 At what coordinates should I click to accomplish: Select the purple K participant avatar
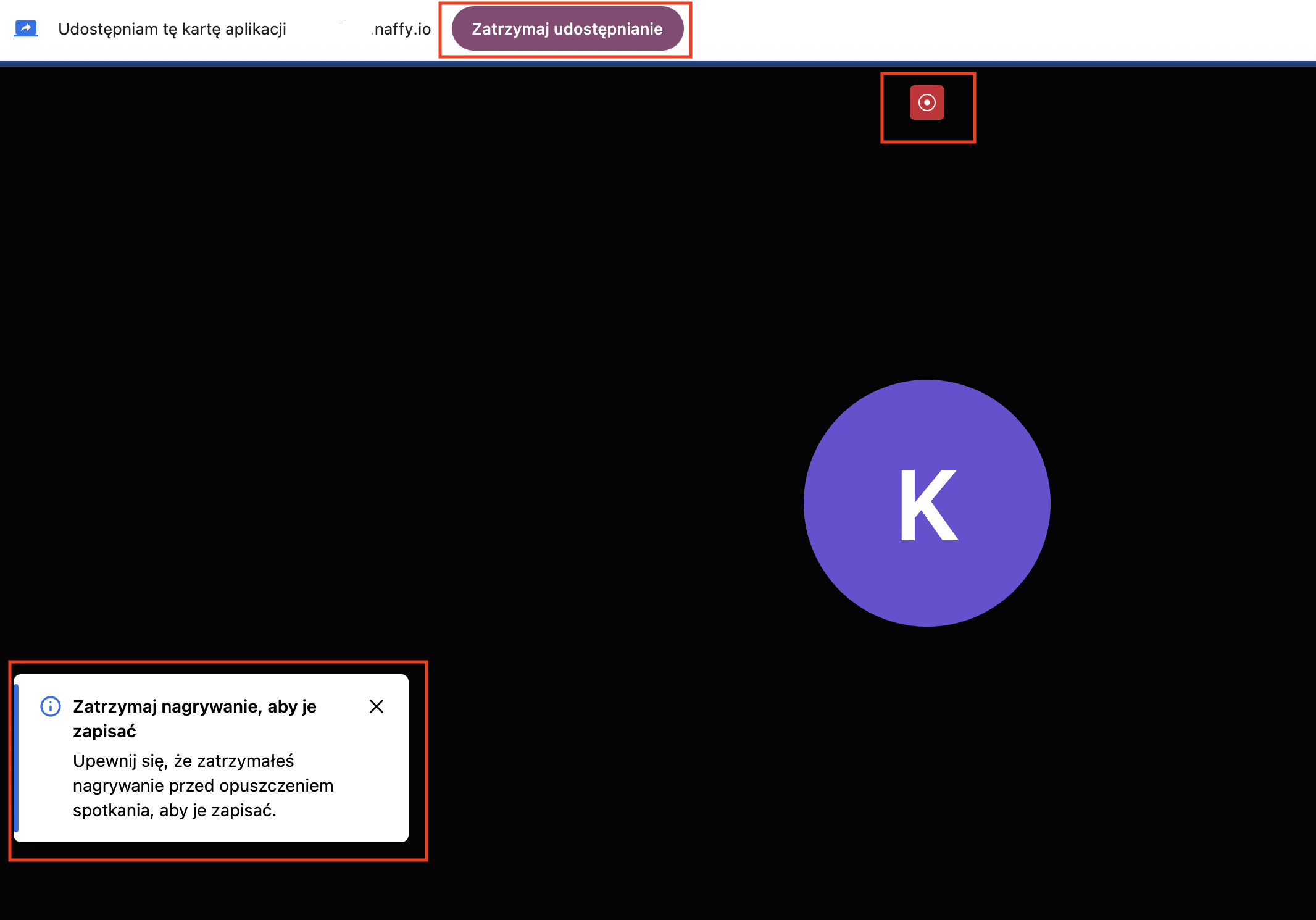pyautogui.click(x=927, y=503)
